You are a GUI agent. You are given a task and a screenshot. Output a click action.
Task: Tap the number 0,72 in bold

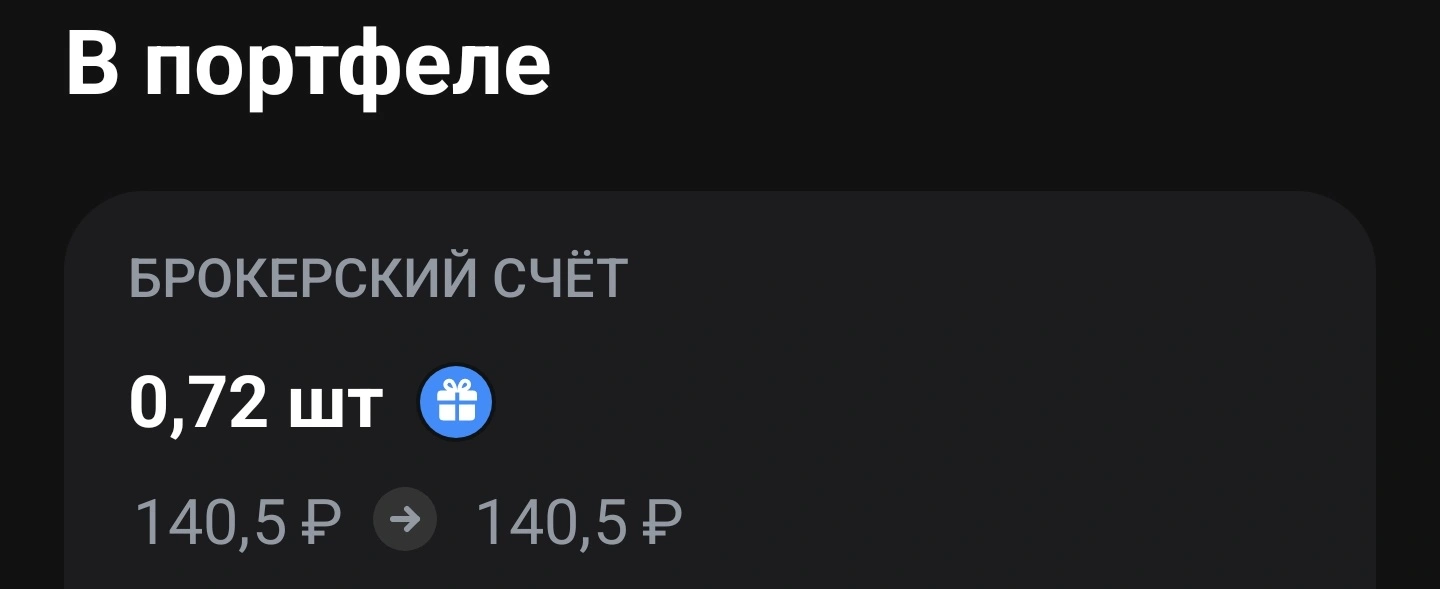[198, 404]
